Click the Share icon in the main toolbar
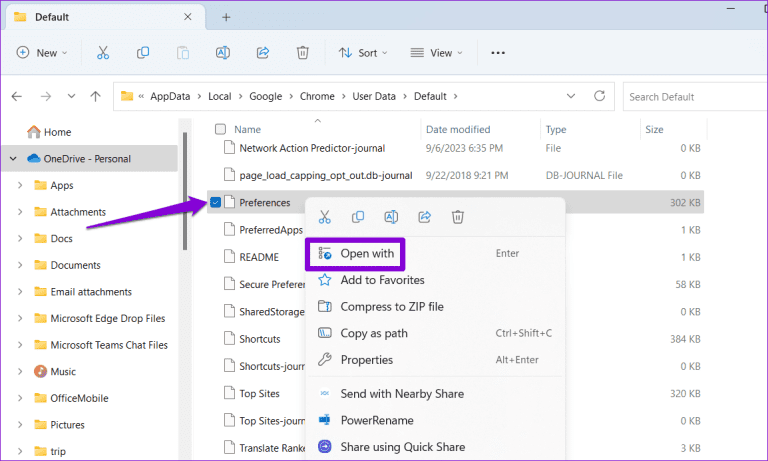Image resolution: width=768 pixels, height=461 pixels. point(263,53)
